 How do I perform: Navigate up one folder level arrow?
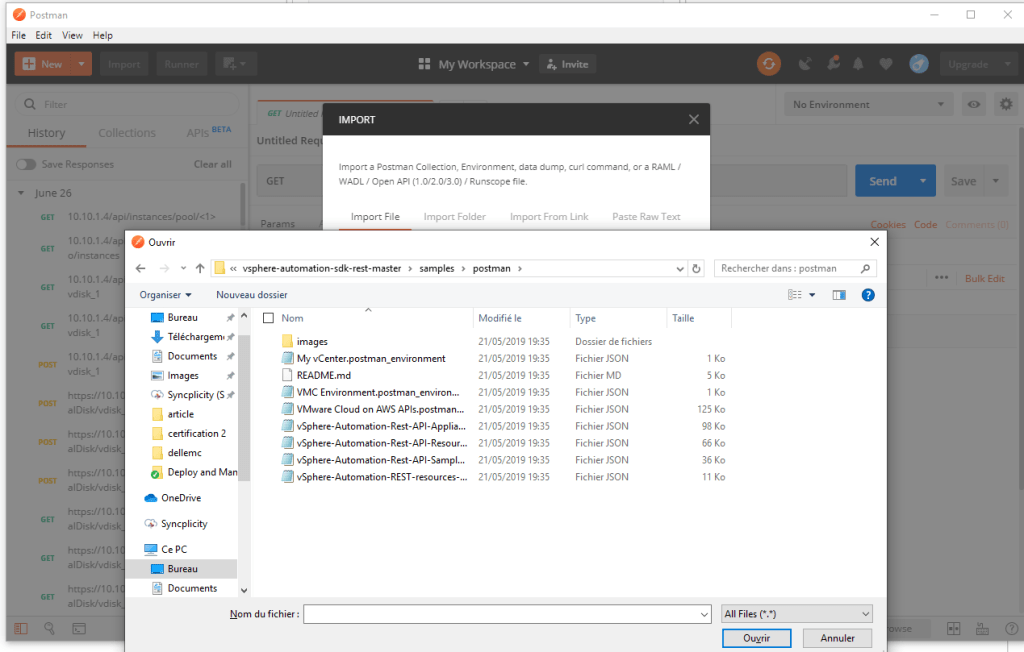coord(200,268)
